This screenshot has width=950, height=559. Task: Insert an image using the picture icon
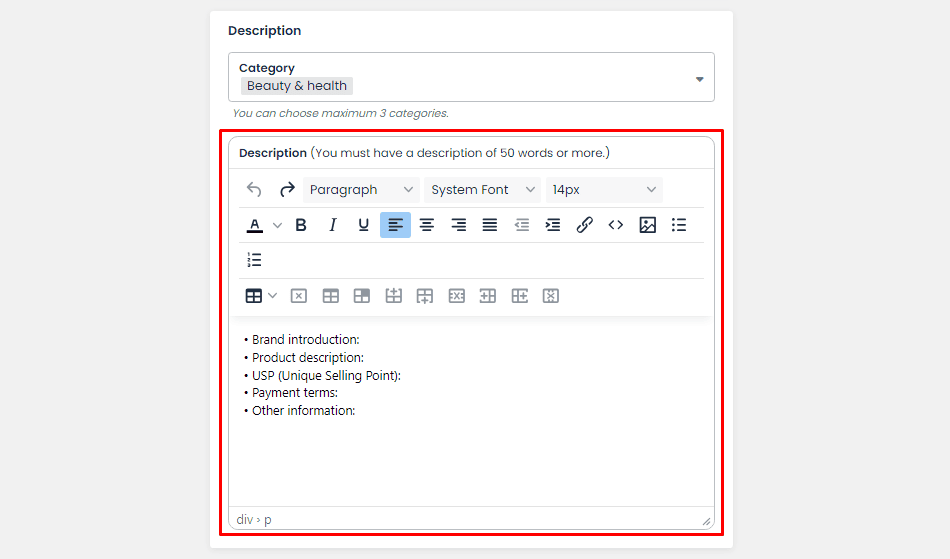click(x=647, y=225)
